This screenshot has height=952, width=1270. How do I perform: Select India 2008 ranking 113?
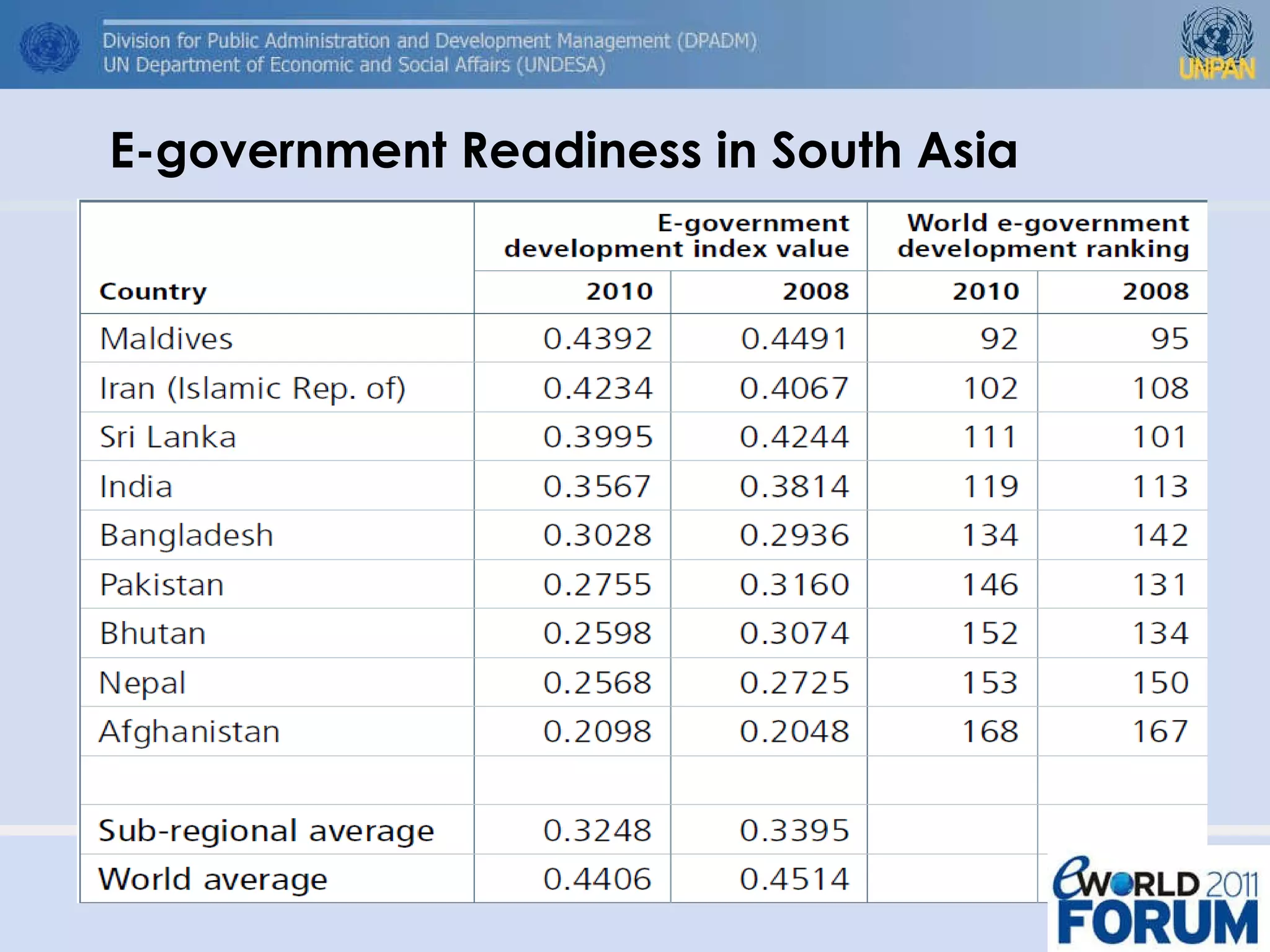pos(1161,487)
